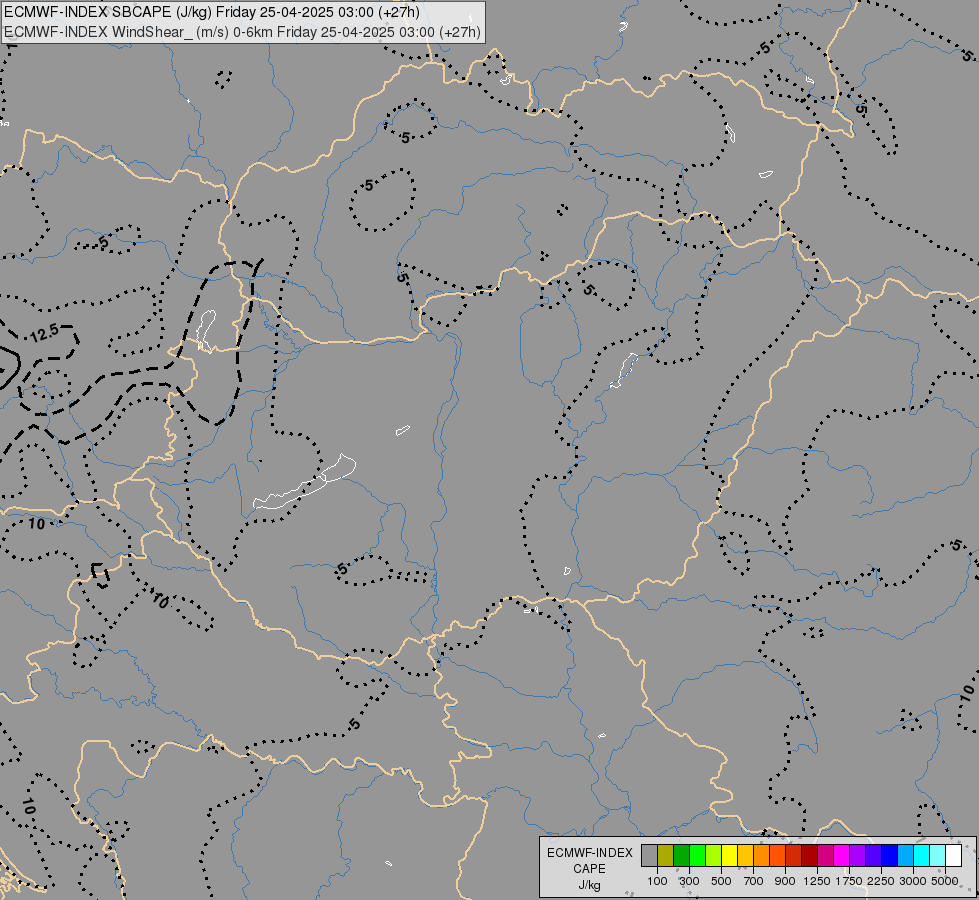Click the sky blue legend swatch
Screen dimensions: 979x900
[x=906, y=856]
